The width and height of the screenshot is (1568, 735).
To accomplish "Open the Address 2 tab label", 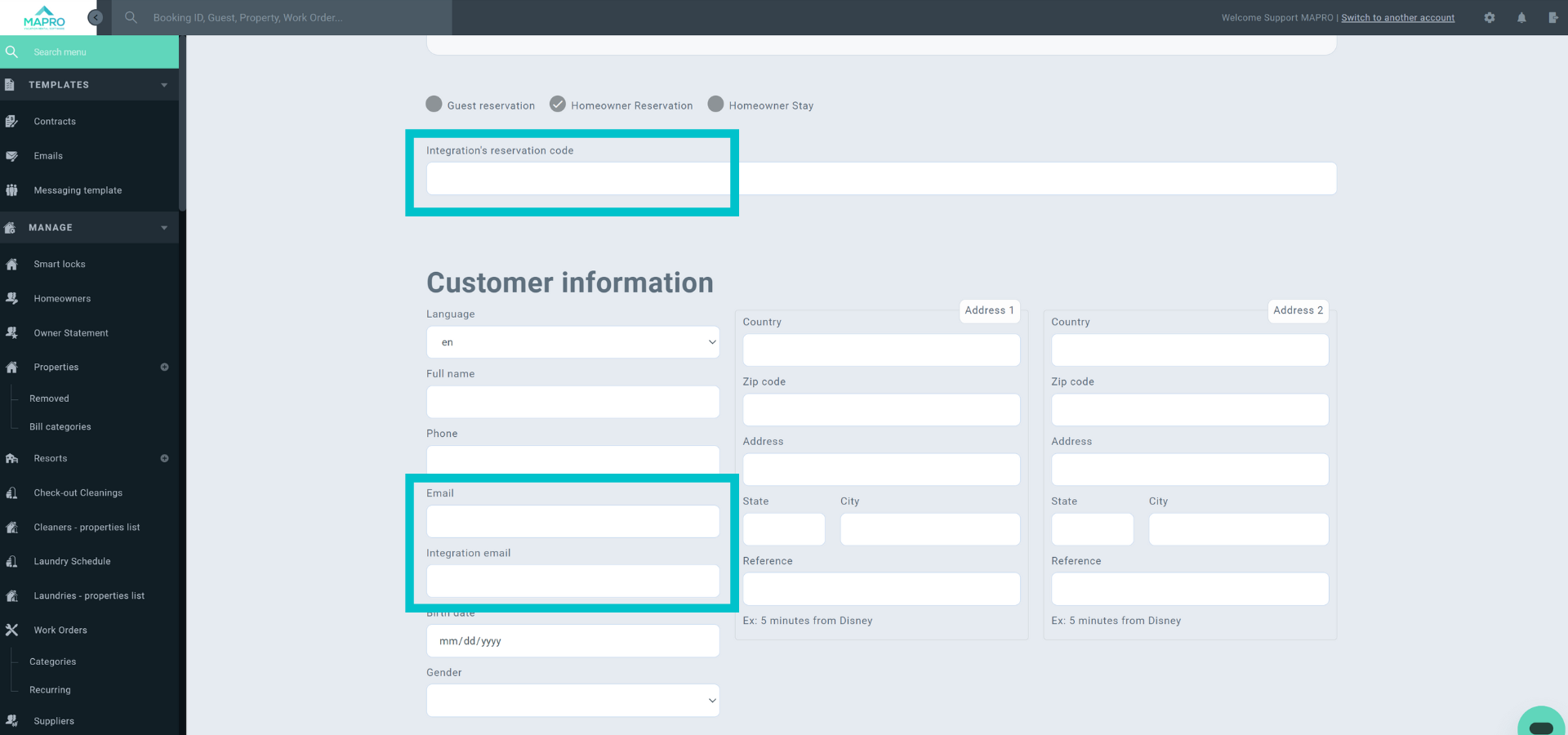I will [1298, 310].
